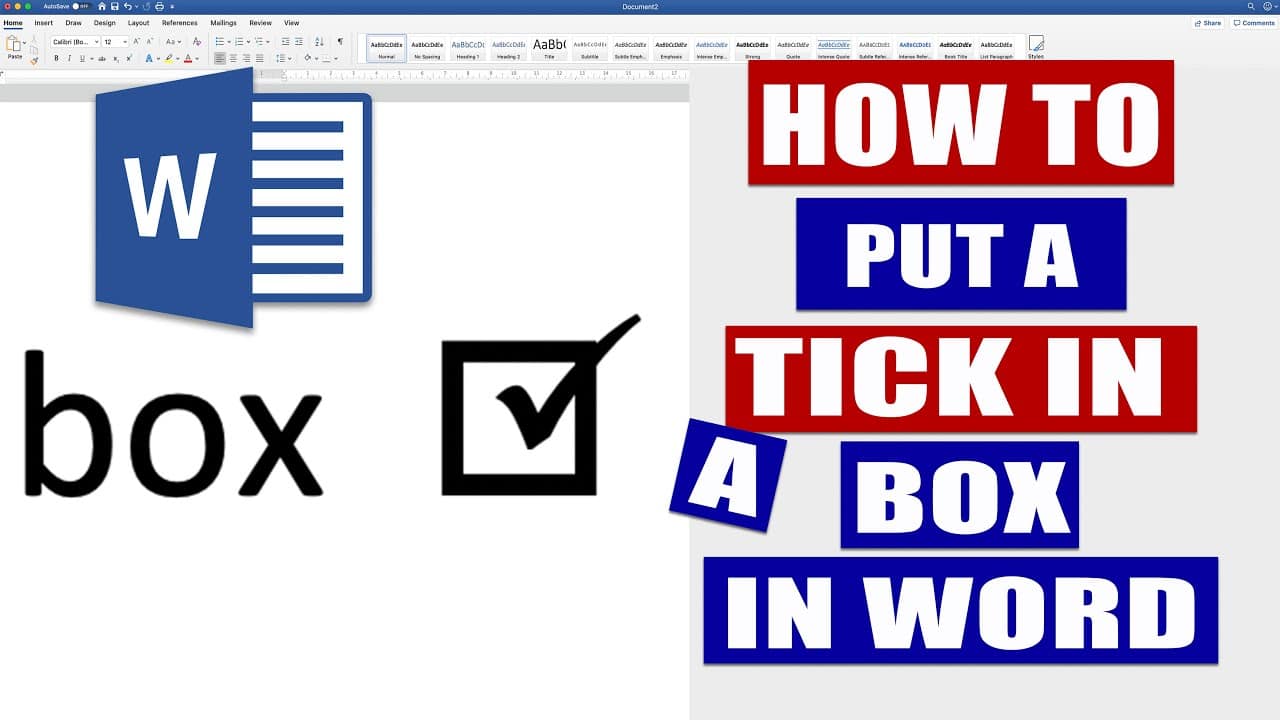The image size is (1280, 720).
Task: Open the Review tab
Action: 261,22
